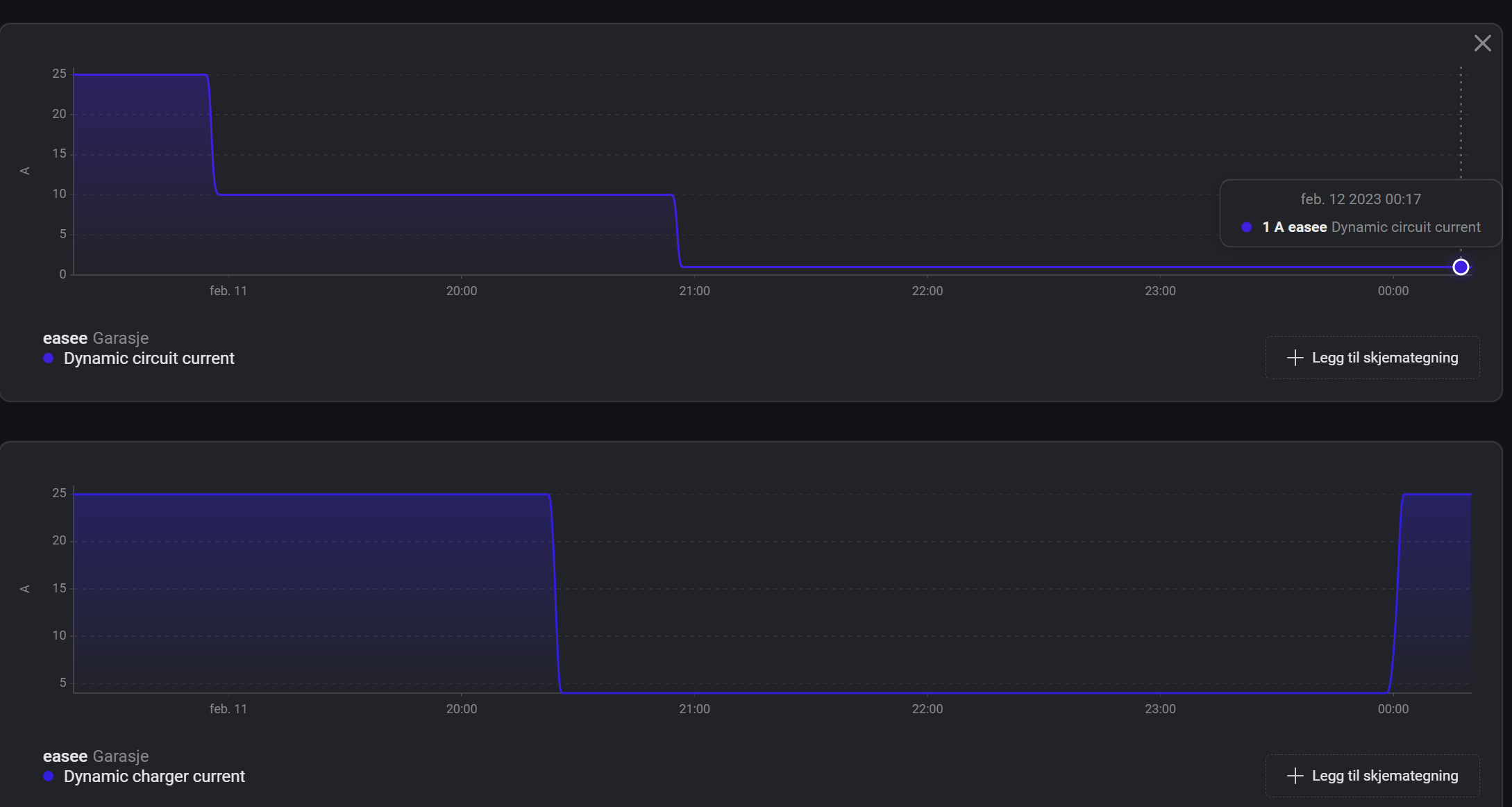Click the blue dot inside the tooltip
Image resolution: width=1512 pixels, height=807 pixels.
pos(1247,227)
